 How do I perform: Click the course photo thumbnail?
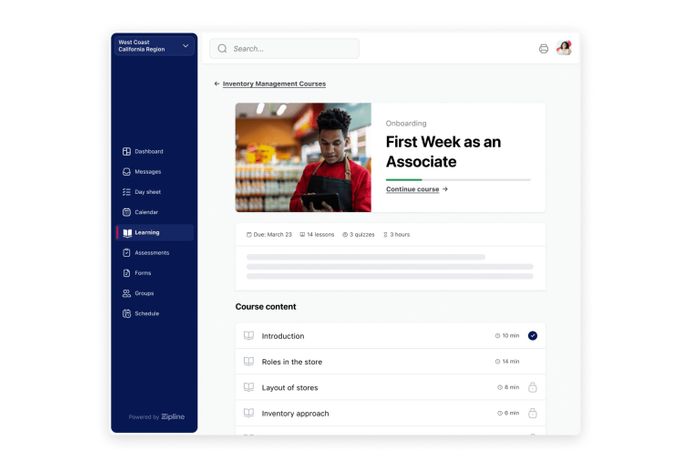[303, 157]
